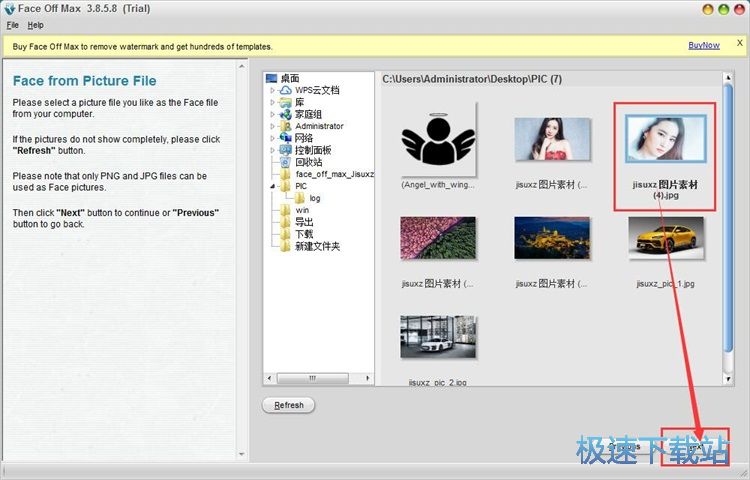Click the thumbnail pane scroll-down arrow
750x480 pixels.
[728, 379]
